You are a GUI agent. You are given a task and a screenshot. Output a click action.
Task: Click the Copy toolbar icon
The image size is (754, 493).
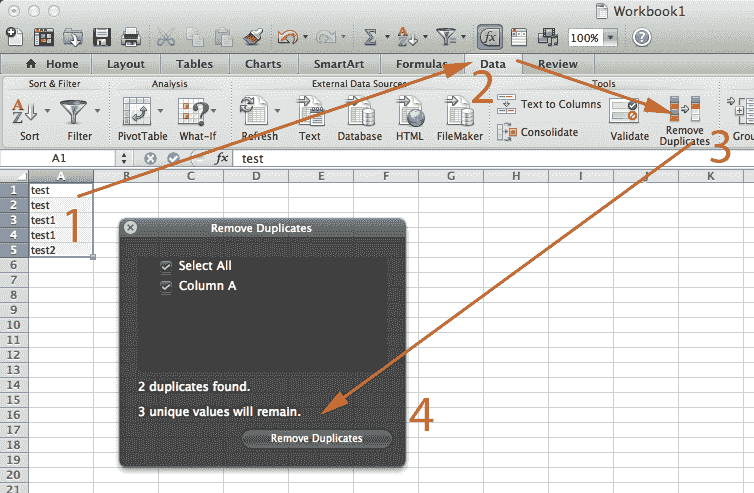point(195,37)
